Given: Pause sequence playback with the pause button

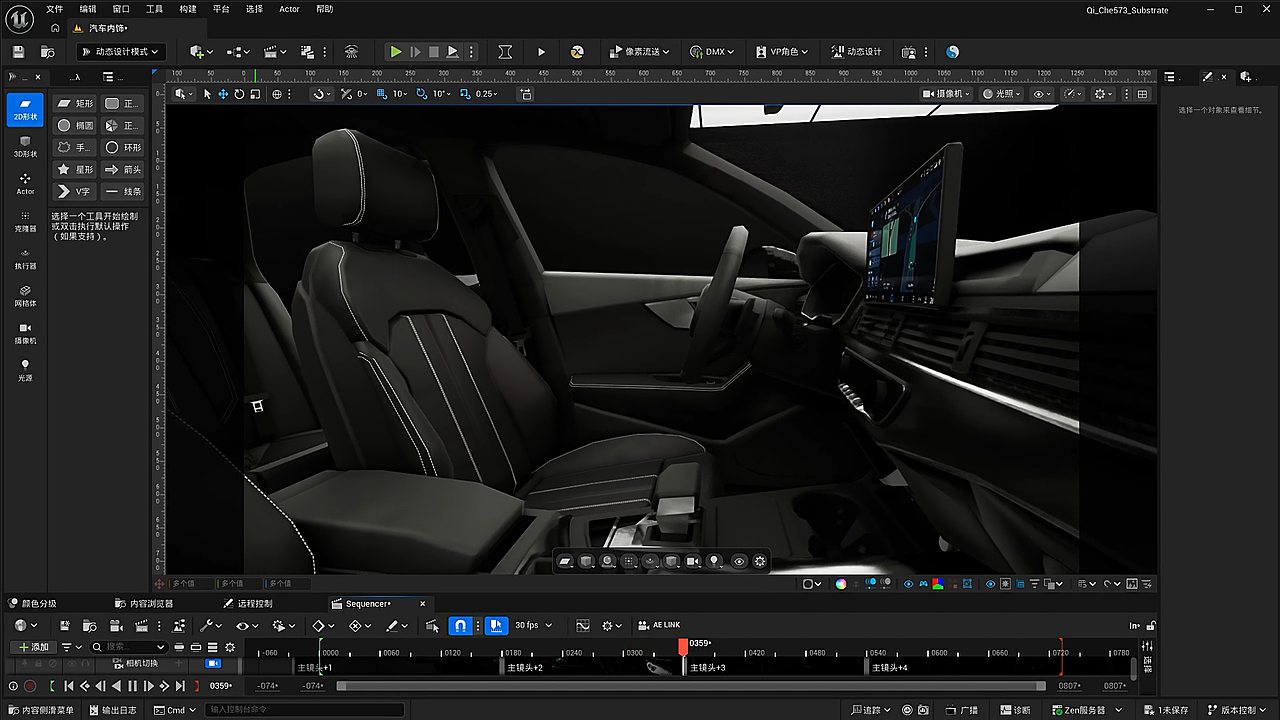Looking at the screenshot, I should [x=132, y=686].
